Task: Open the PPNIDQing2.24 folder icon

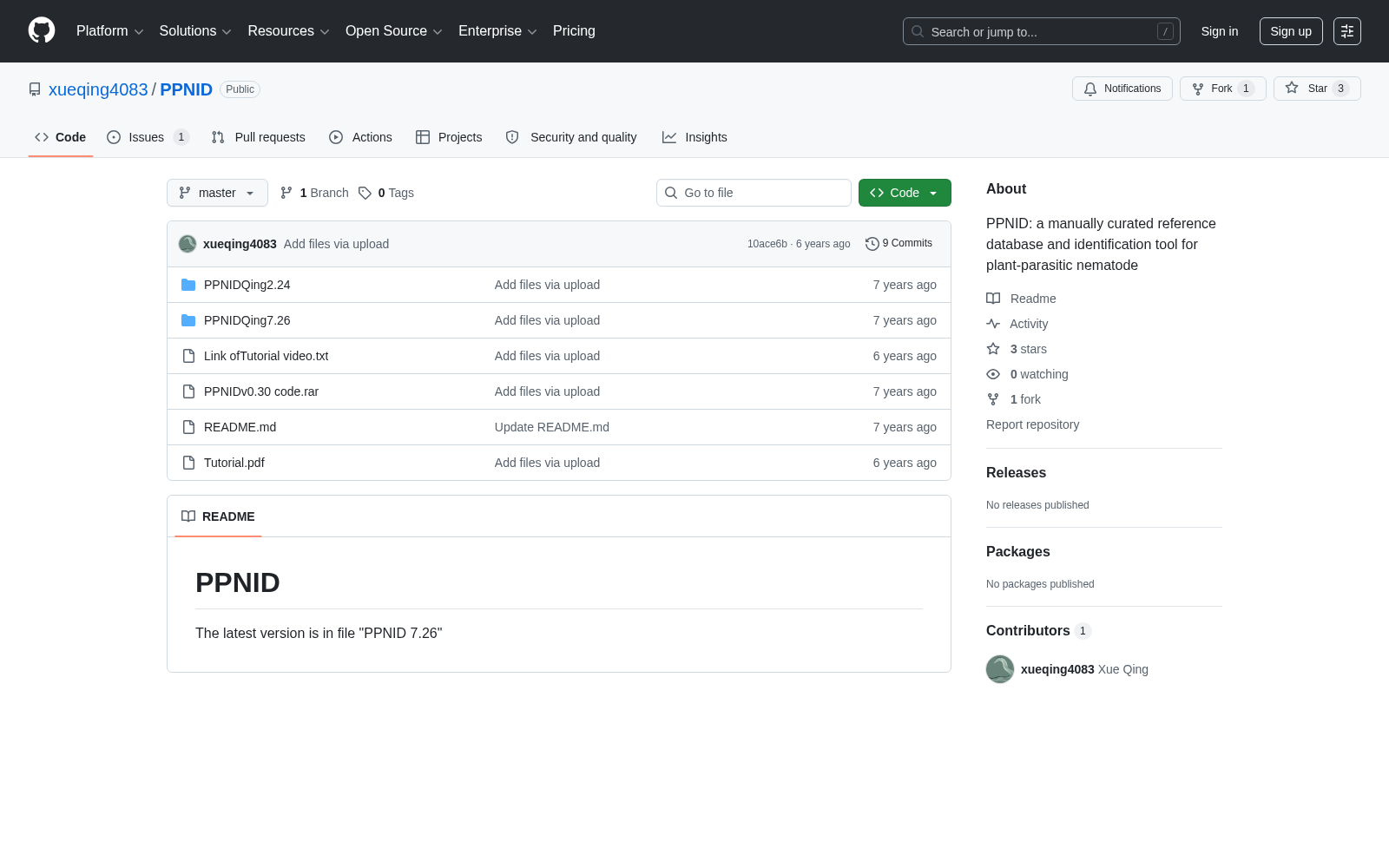Action: [188, 285]
